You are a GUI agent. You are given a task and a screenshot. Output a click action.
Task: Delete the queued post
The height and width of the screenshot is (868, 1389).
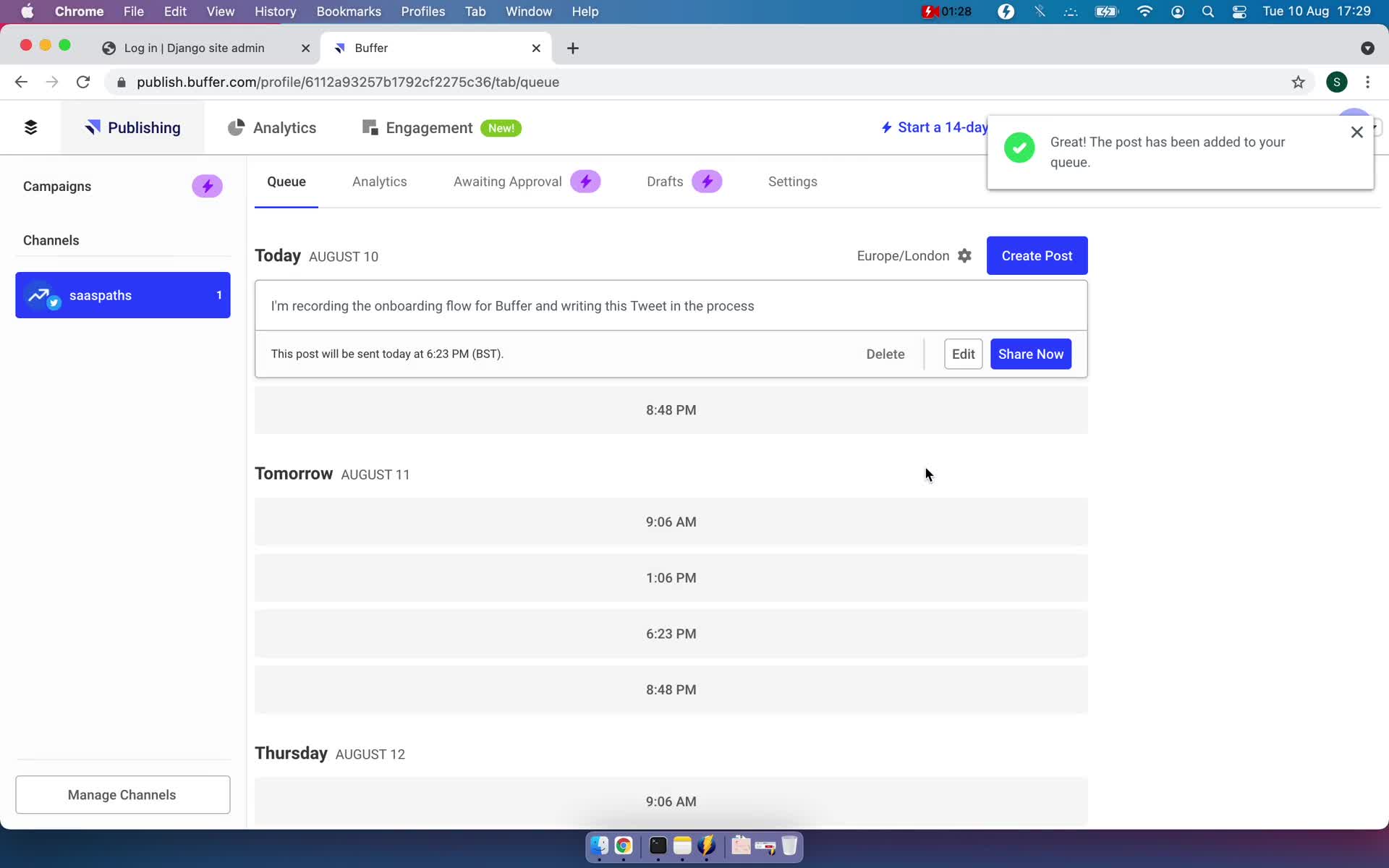[885, 354]
